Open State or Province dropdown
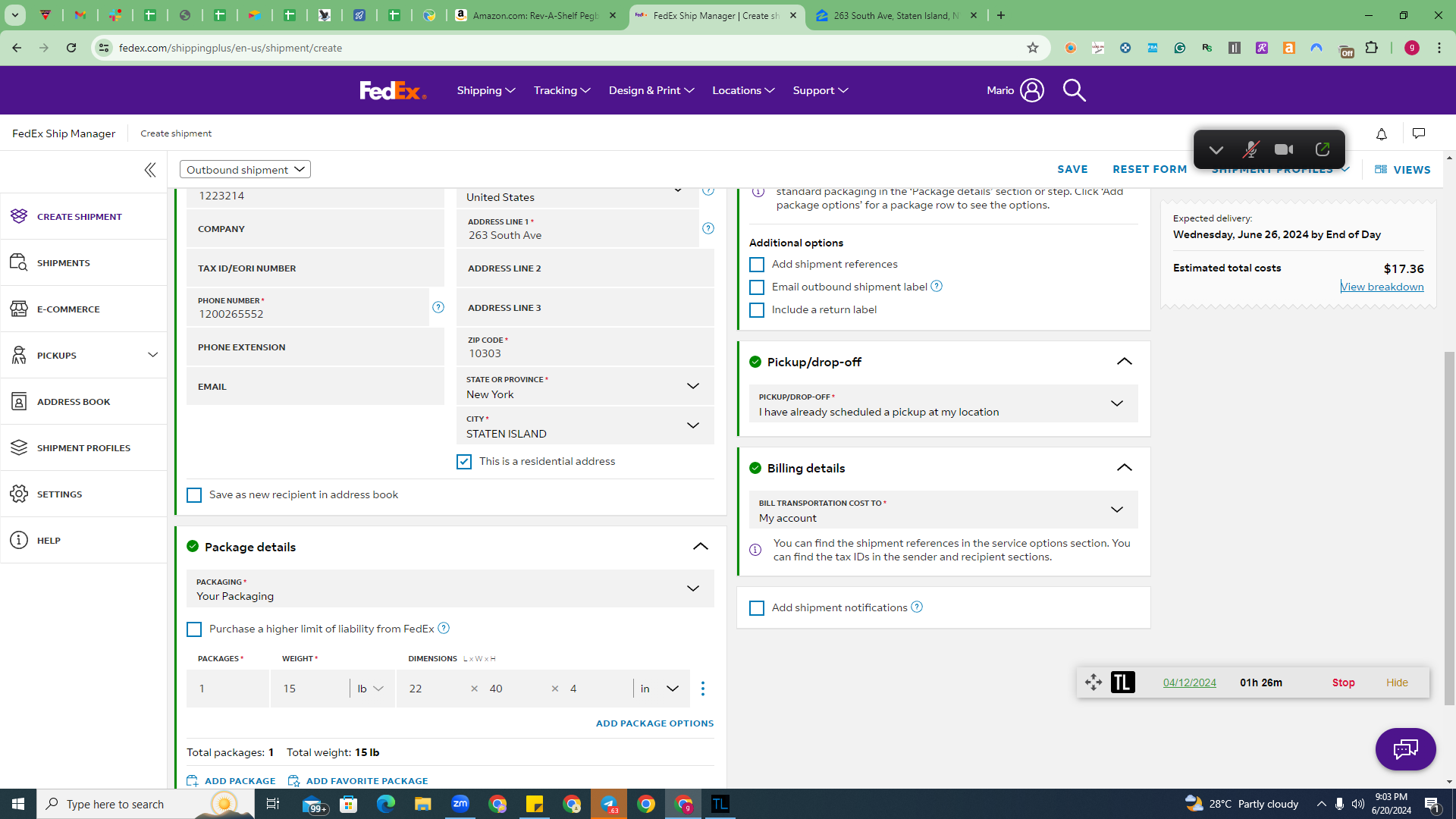This screenshot has width=1456, height=819. tap(585, 387)
